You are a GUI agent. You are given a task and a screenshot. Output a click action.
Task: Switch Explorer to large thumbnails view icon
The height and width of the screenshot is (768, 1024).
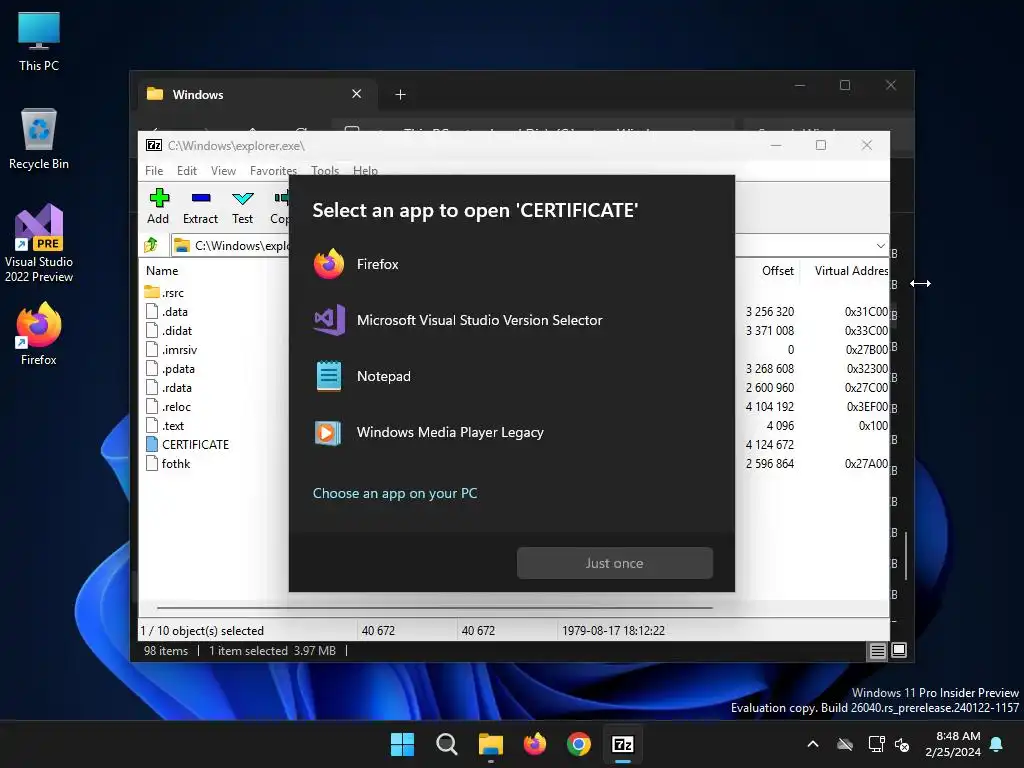click(899, 650)
